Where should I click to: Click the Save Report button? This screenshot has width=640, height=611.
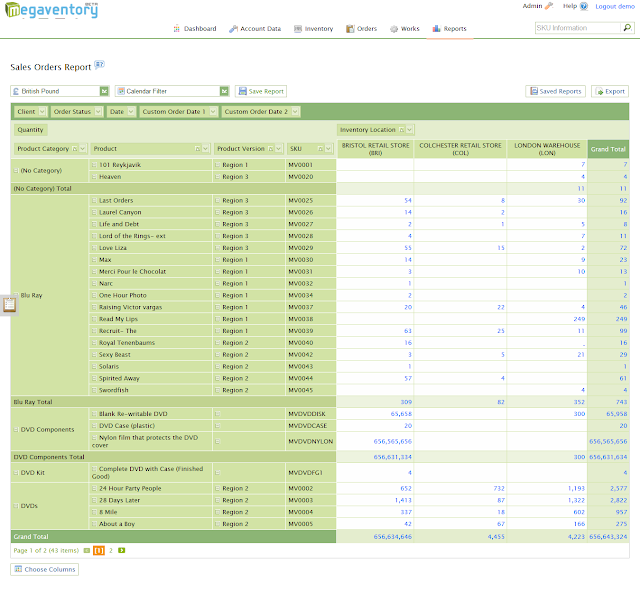[x=261, y=91]
